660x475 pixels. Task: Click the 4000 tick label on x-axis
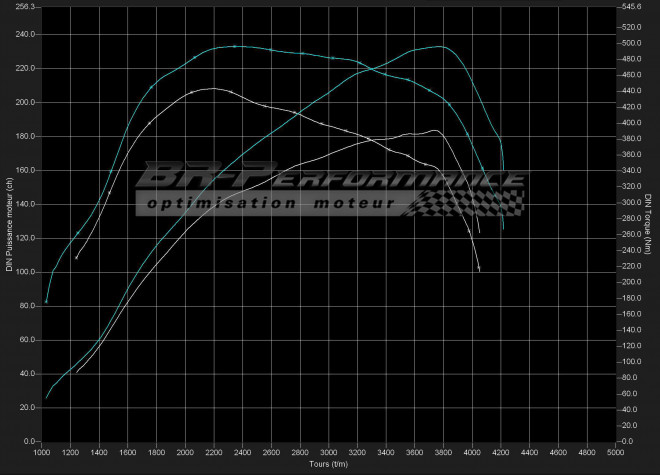click(470, 453)
